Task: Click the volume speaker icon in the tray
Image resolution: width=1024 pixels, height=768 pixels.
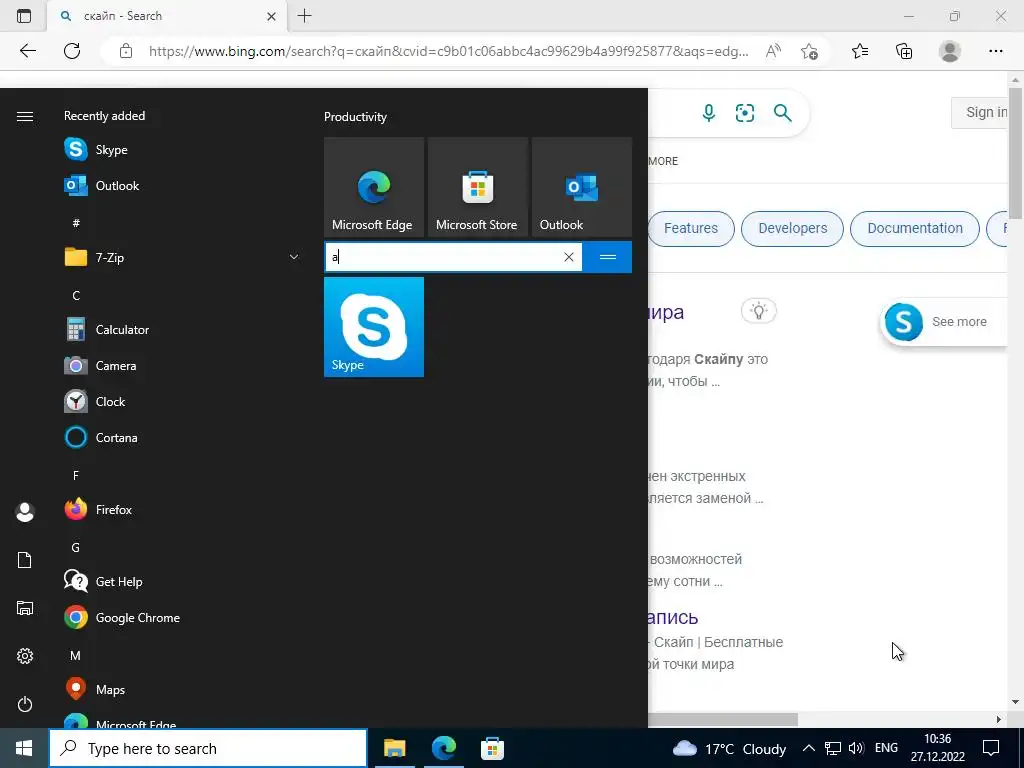Action: click(856, 748)
